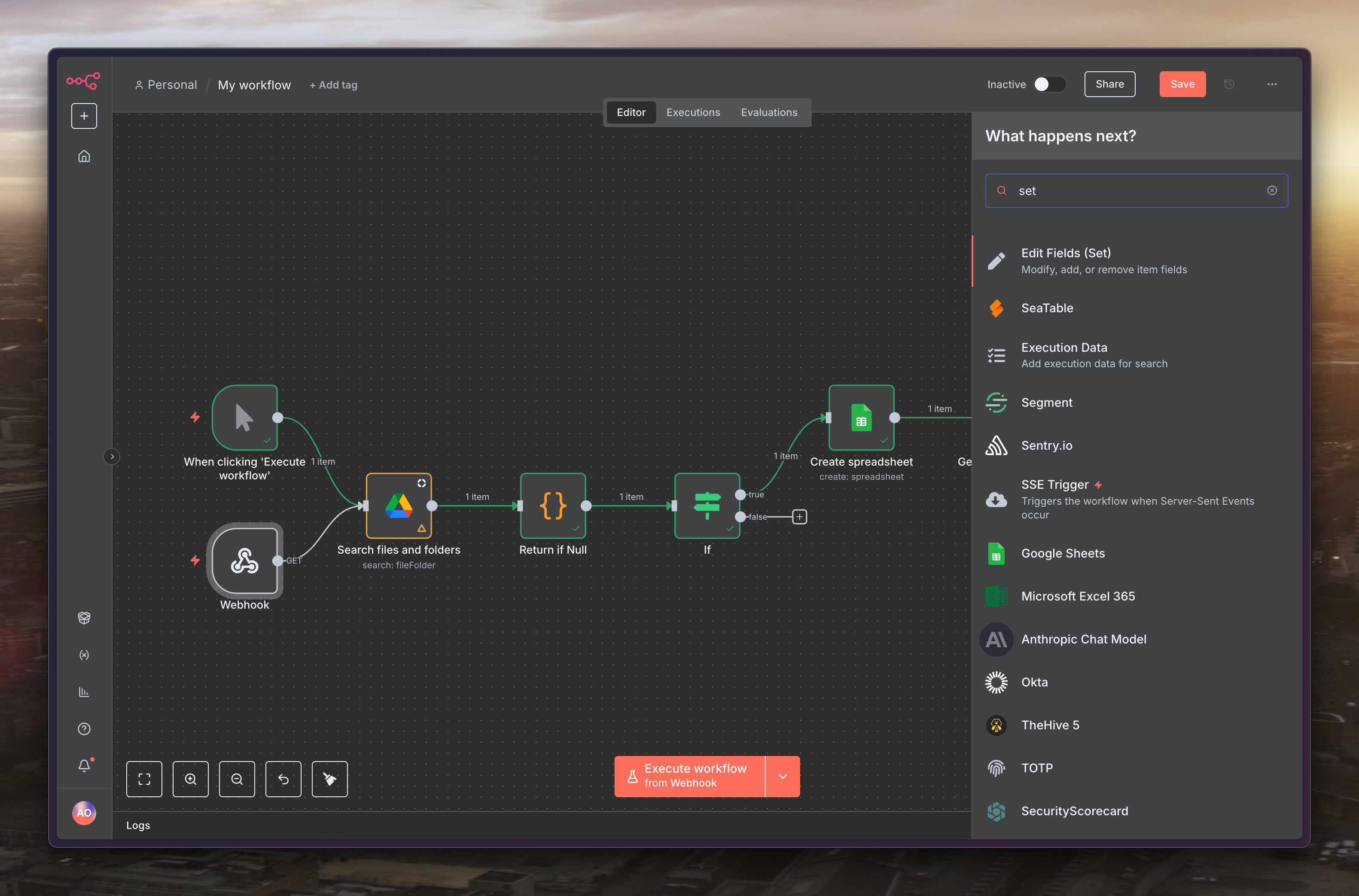1359x896 pixels.
Task: Open the home page from sidebar
Action: tap(84, 156)
